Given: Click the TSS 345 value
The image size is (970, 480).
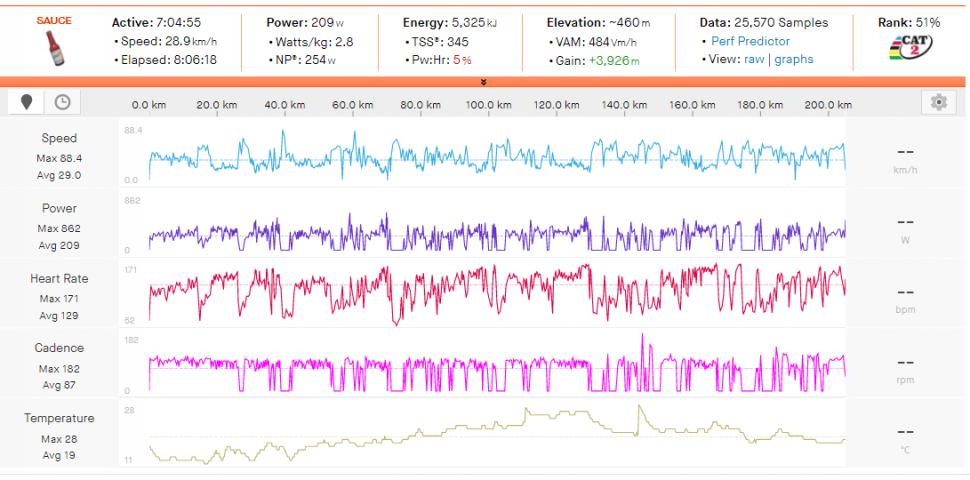Looking at the screenshot, I should point(440,41).
